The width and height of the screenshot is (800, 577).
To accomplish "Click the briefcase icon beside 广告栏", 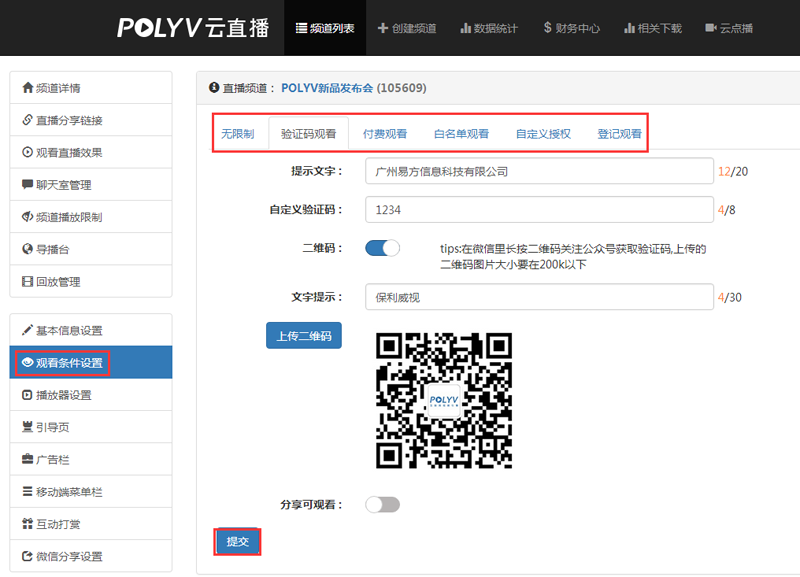I will coord(27,459).
